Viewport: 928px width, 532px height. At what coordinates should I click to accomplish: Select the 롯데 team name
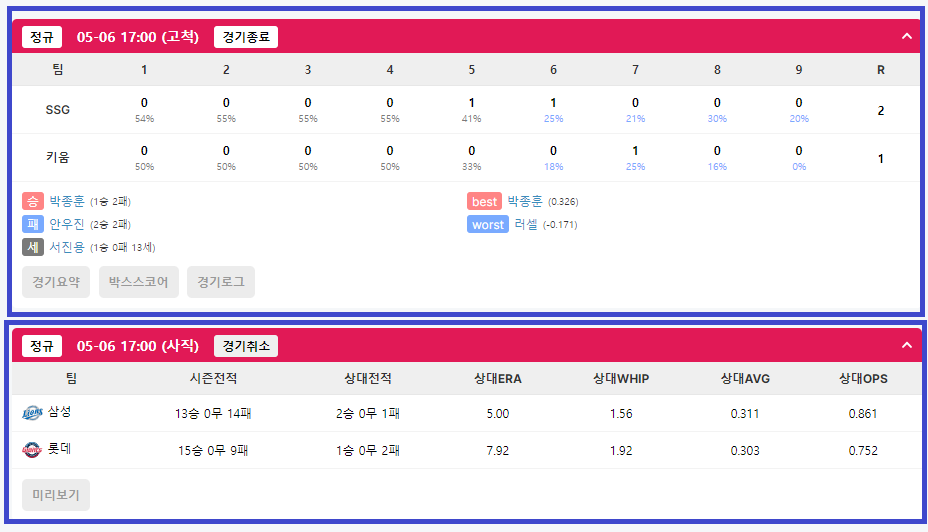[x=60, y=449]
